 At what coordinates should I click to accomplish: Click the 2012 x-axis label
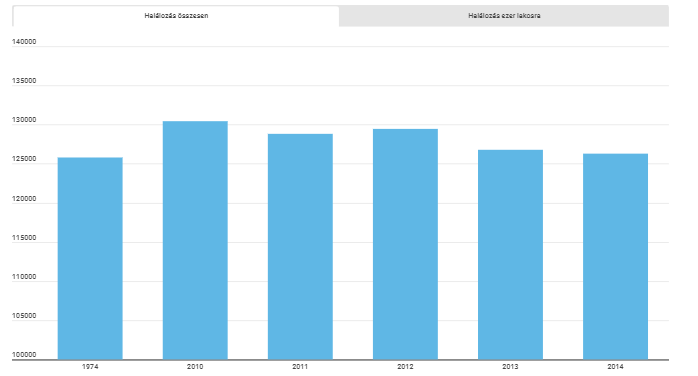coord(405,367)
